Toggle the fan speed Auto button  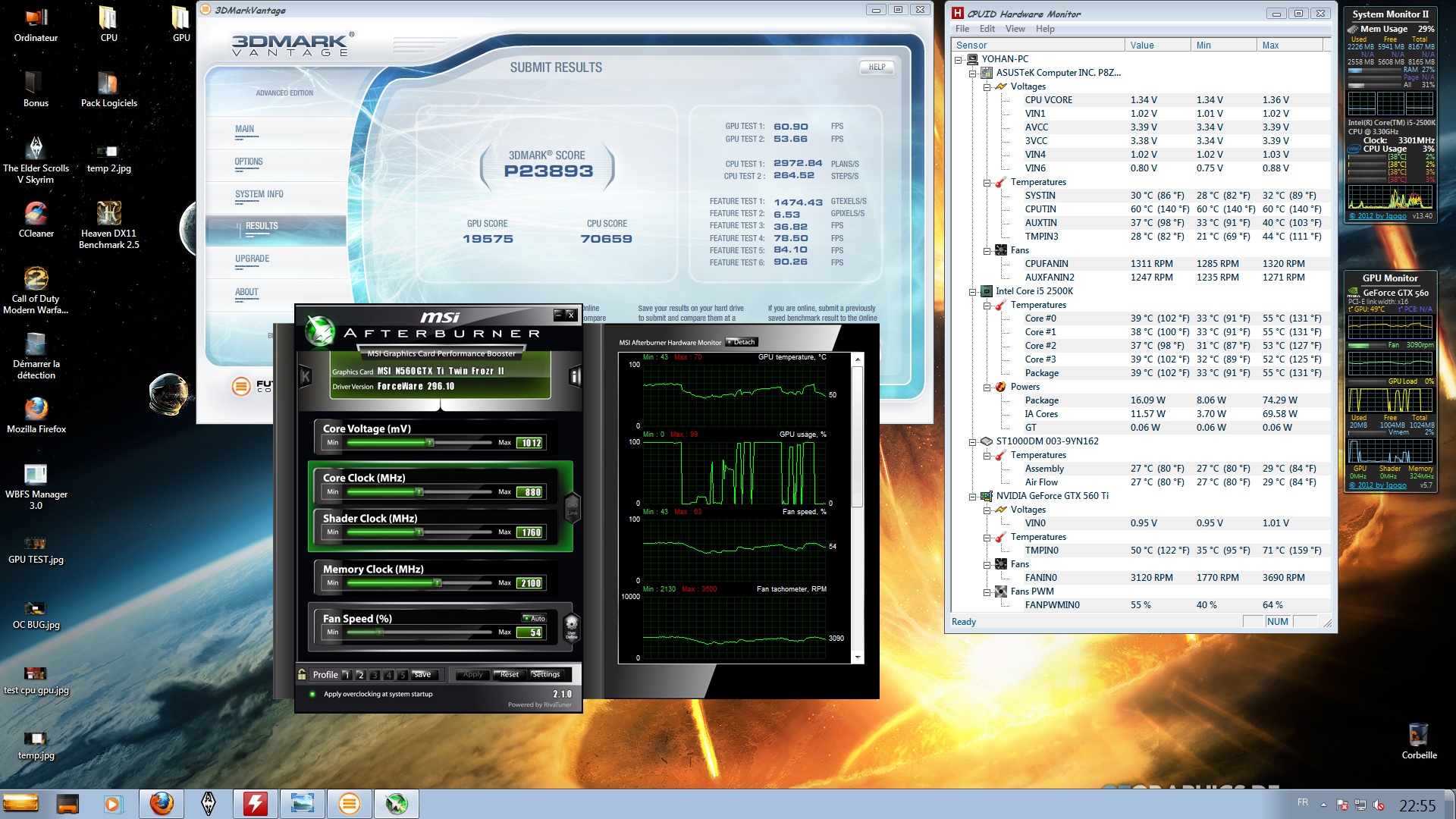click(534, 618)
